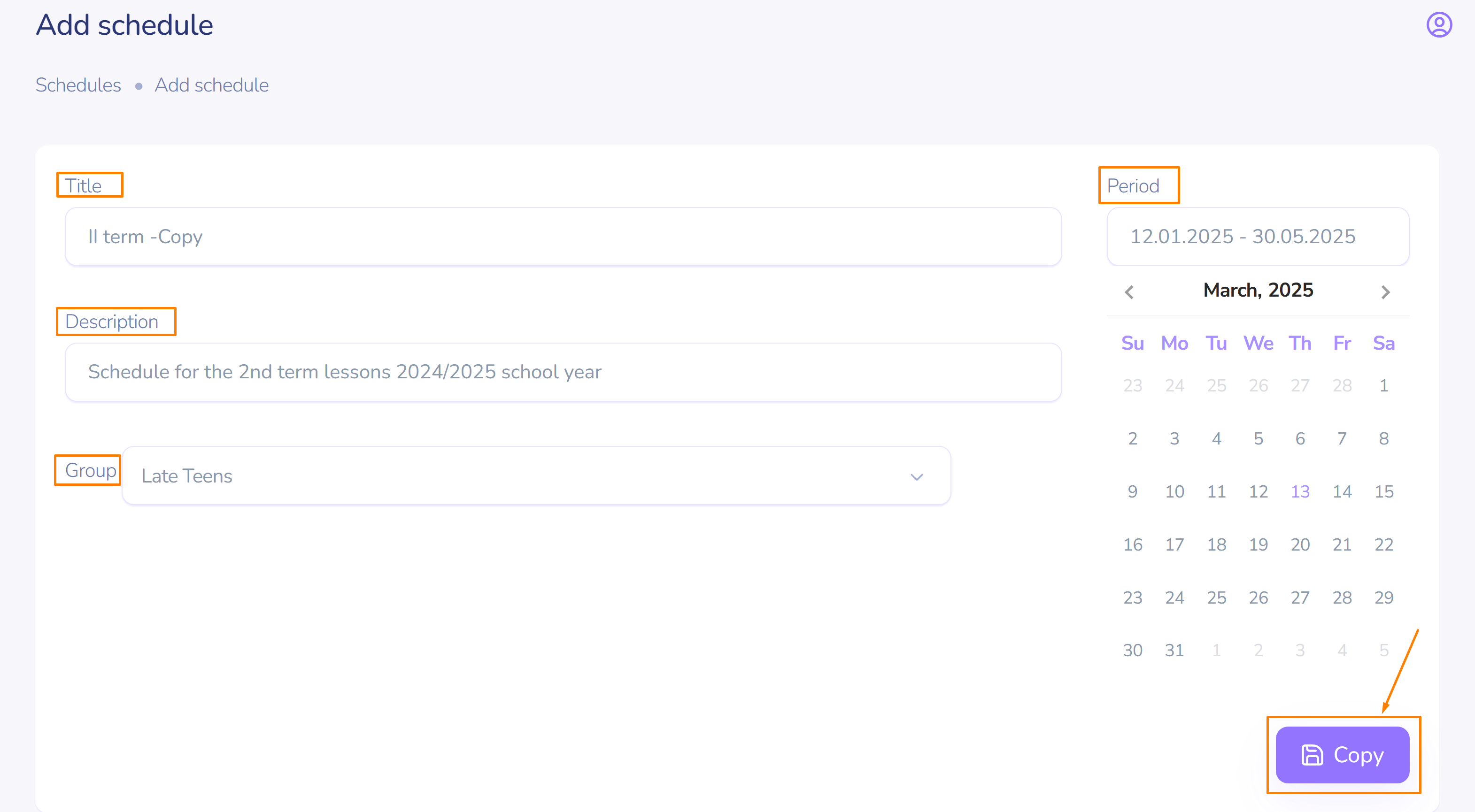Choose March 20 on the calendar

click(1300, 544)
